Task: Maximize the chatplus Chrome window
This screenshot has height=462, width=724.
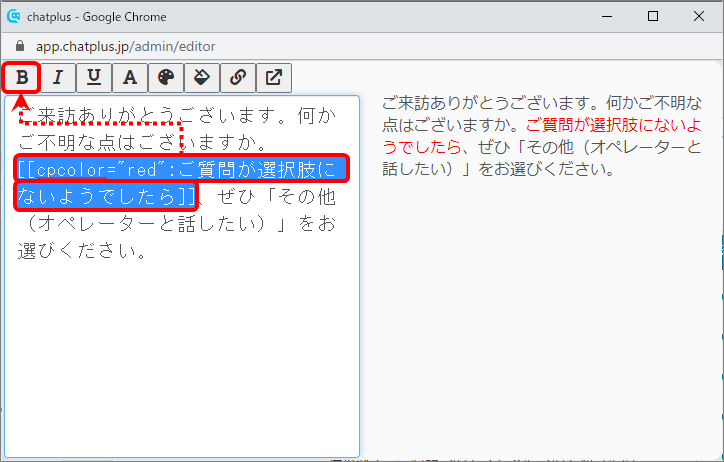Action: pos(653,17)
